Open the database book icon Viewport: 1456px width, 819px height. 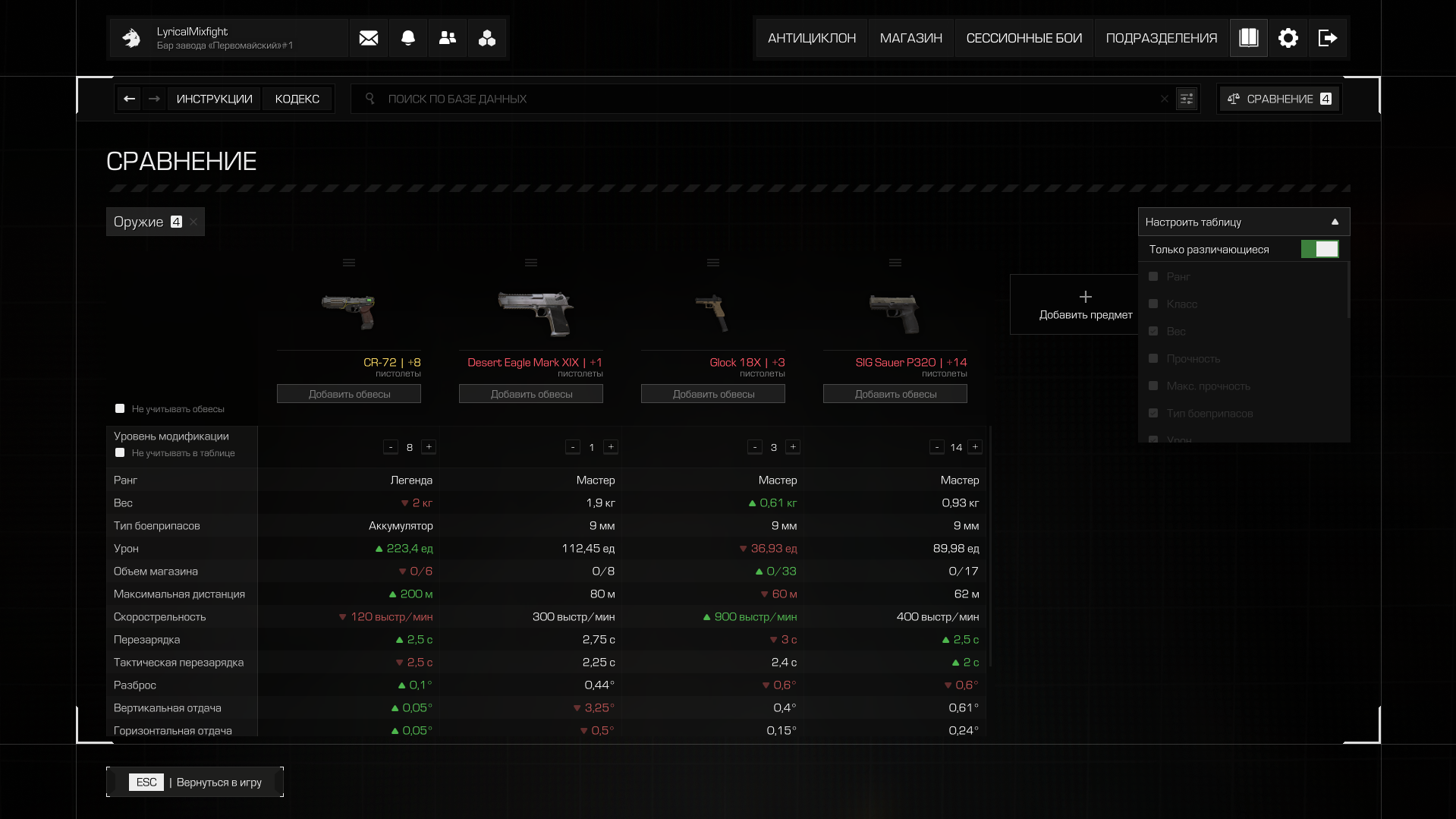coord(1249,38)
